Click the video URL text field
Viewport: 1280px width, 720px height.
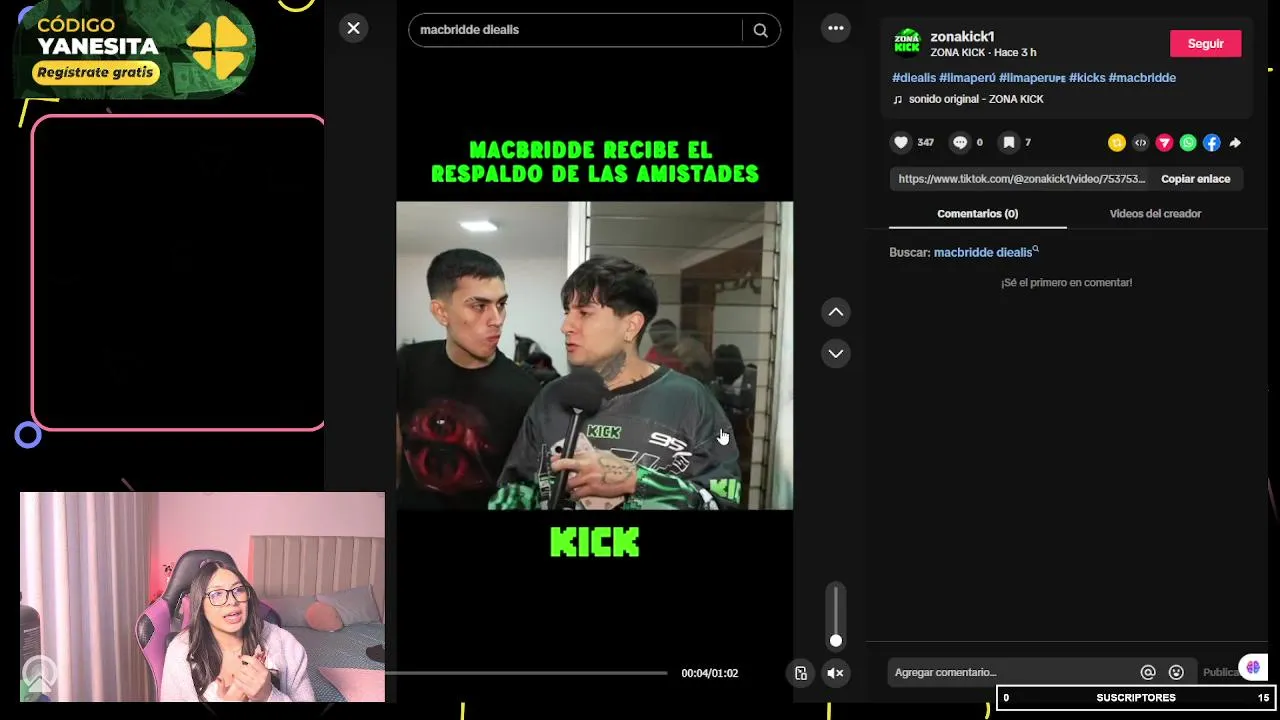point(1020,179)
